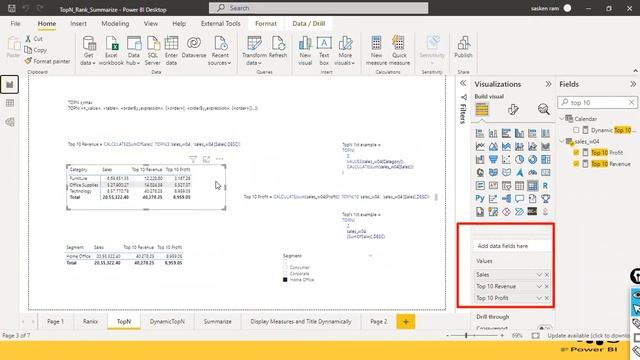The height and width of the screenshot is (360, 640).
Task: Create a Quick measure
Action: 399,51
